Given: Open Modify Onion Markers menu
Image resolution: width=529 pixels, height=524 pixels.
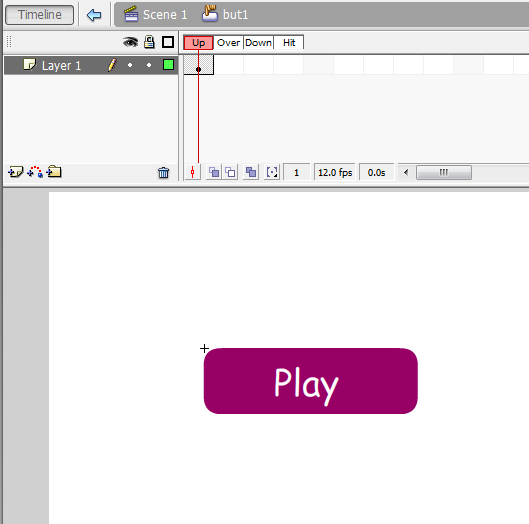Looking at the screenshot, I should tap(272, 172).
